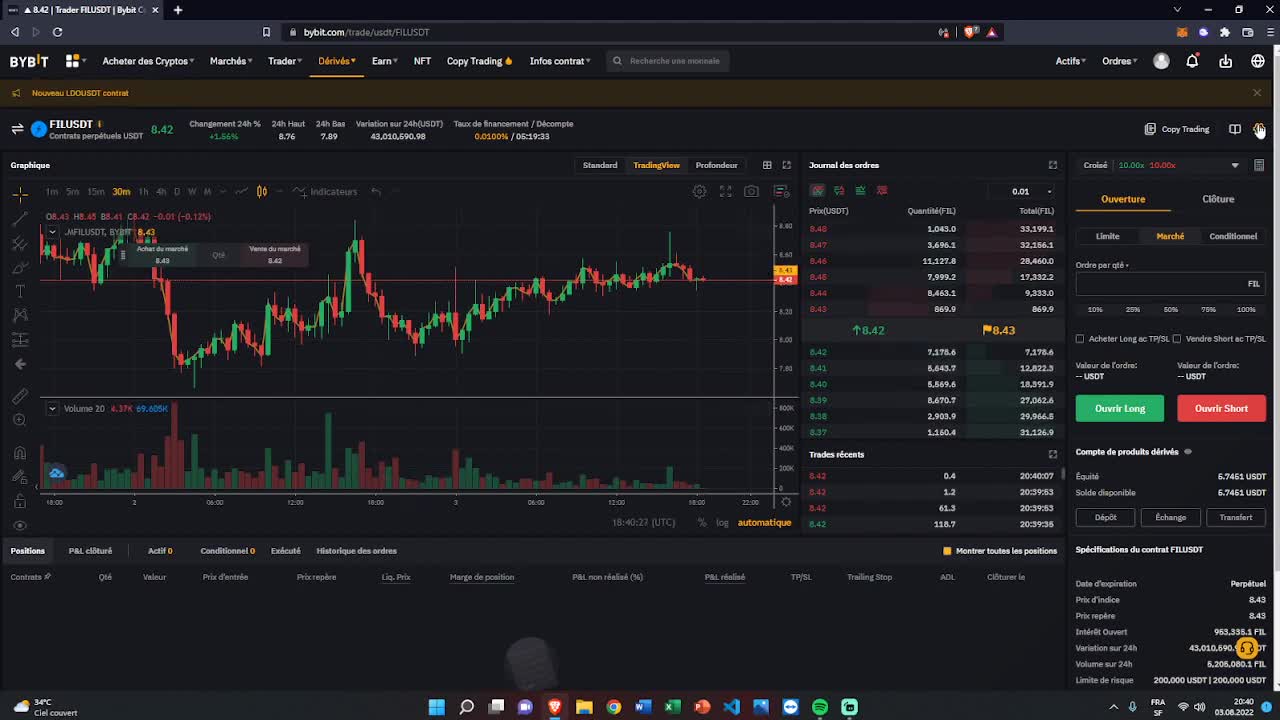Expand the Trades récents panel
This screenshot has width=1280, height=720.
tap(1053, 454)
